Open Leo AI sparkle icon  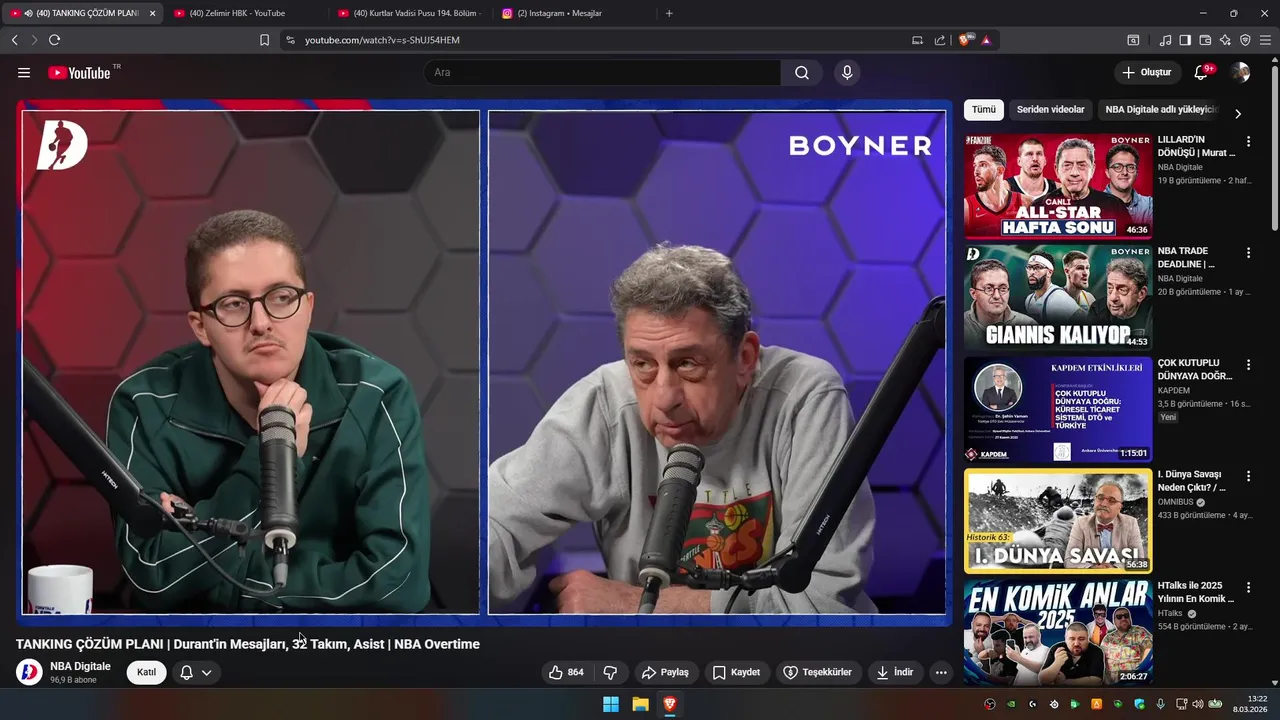[1225, 40]
